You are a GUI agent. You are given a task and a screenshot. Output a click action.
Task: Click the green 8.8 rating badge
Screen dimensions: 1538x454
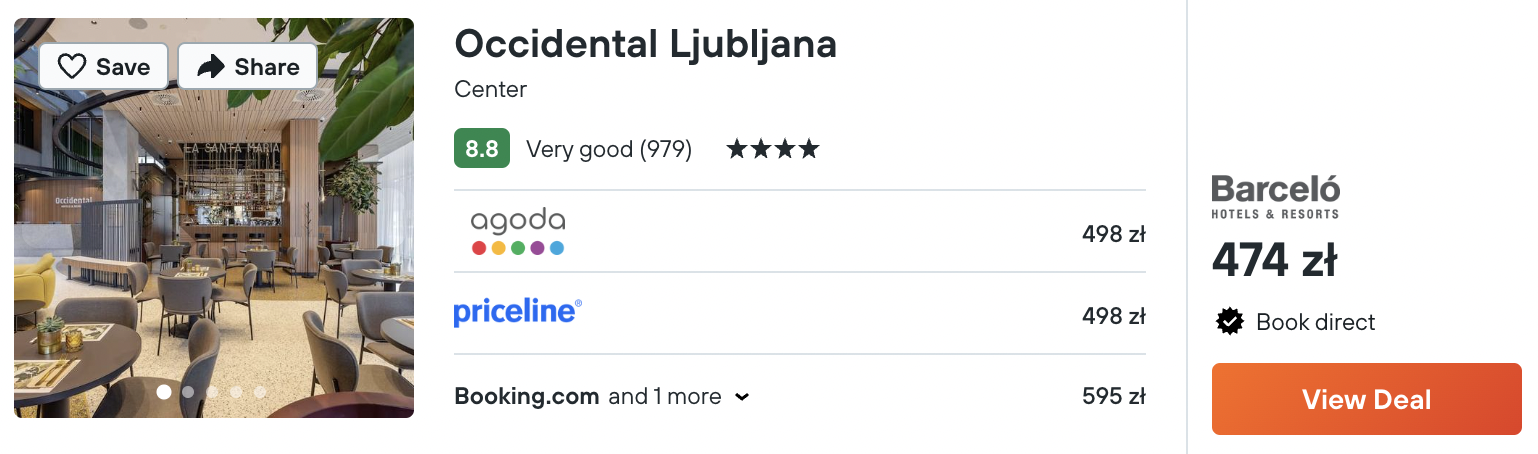[482, 149]
